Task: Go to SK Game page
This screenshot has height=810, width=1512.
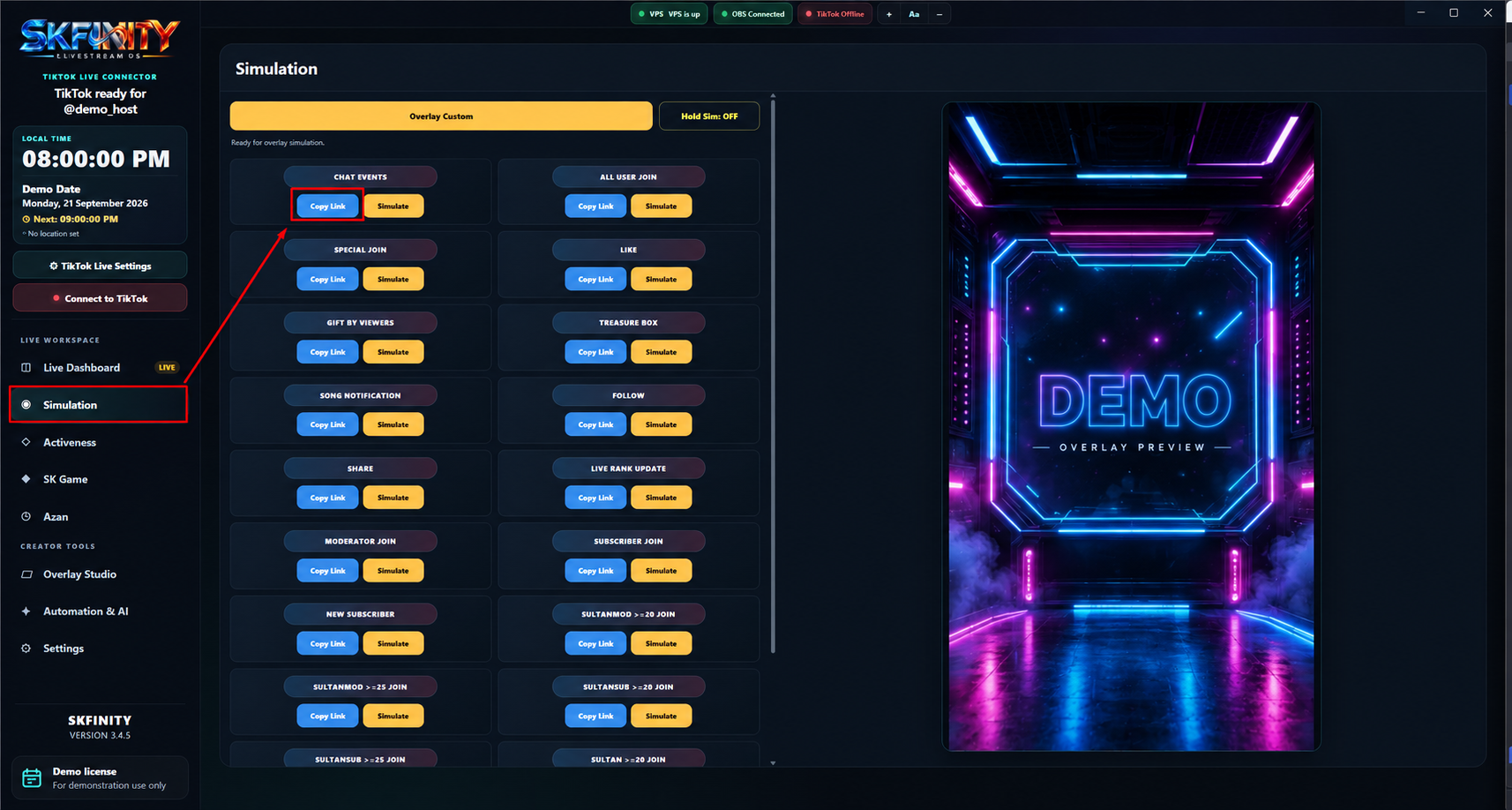Action: (100, 479)
